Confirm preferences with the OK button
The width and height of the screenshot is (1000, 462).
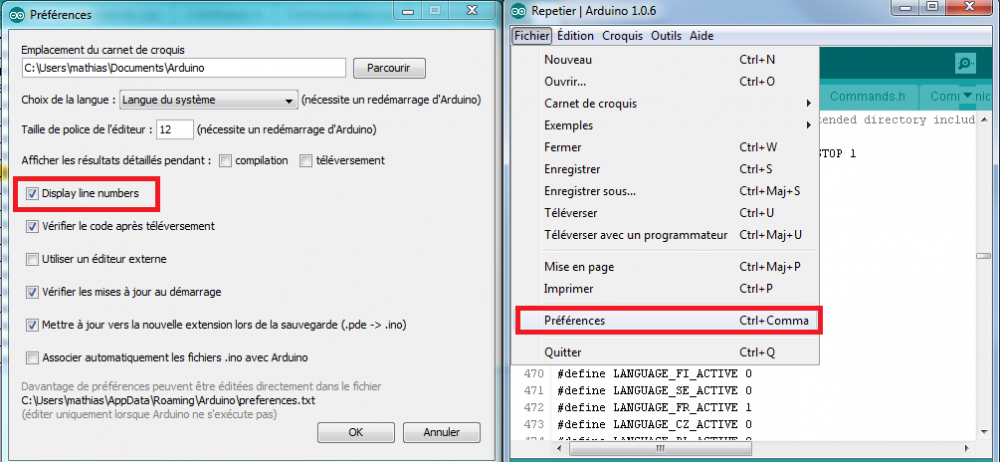(x=356, y=432)
